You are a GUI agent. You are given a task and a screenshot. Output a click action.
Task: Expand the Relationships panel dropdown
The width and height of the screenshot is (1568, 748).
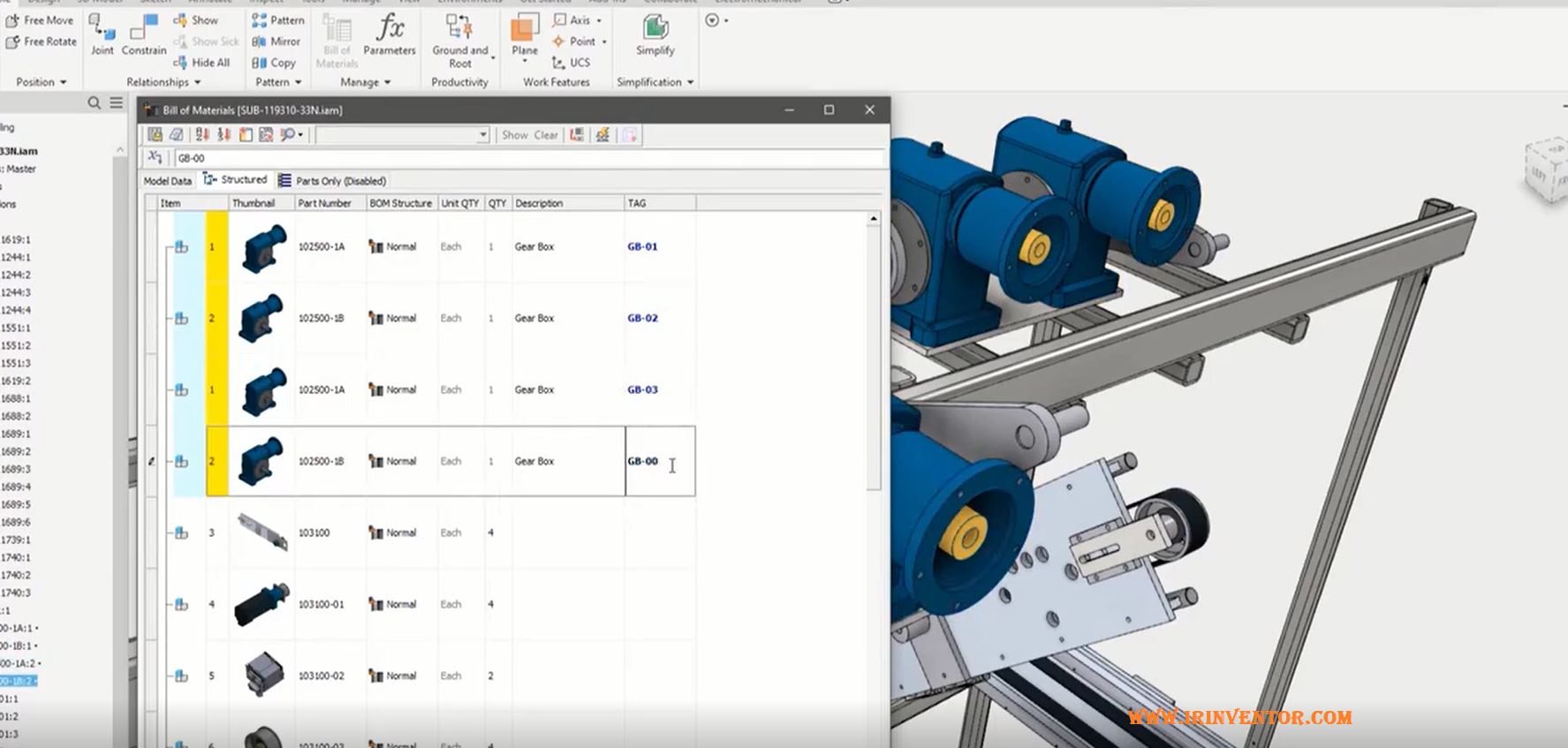coord(197,82)
